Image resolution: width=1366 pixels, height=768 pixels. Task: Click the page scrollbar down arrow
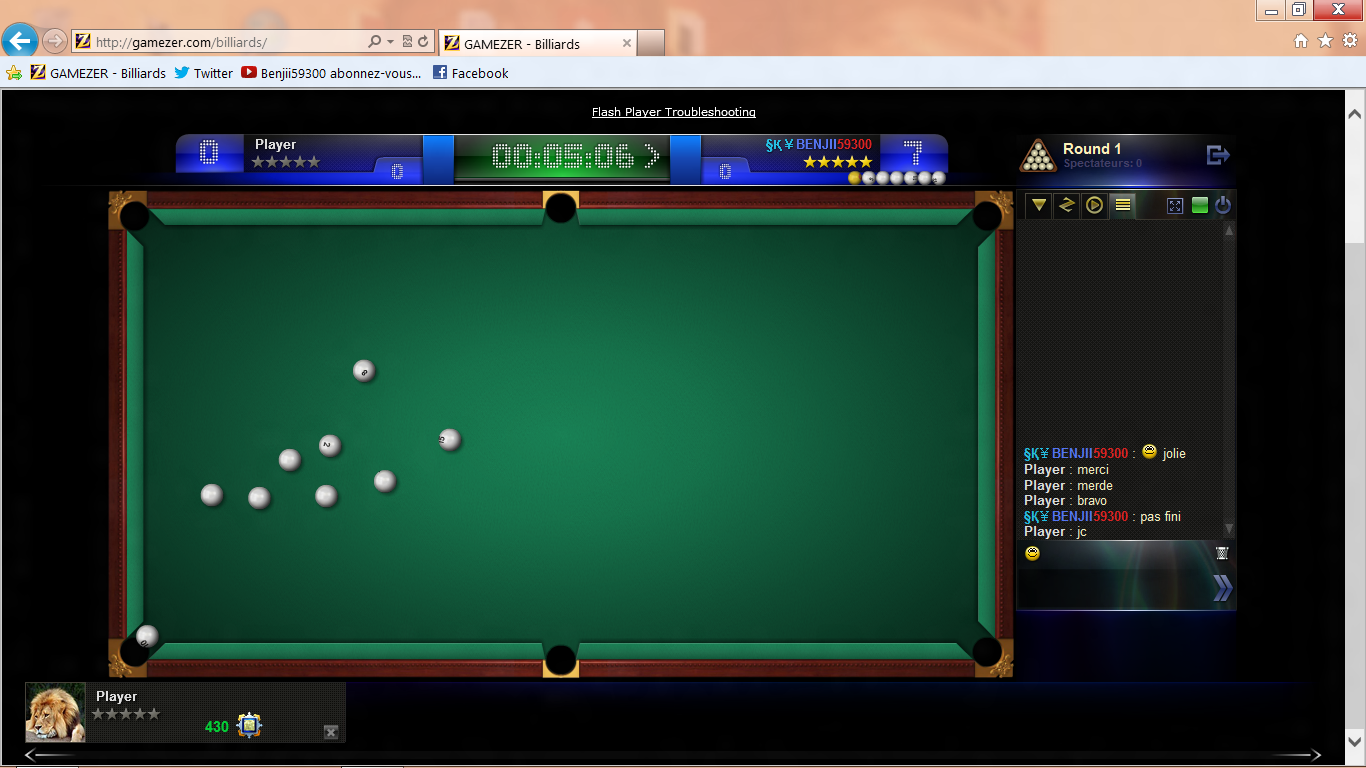point(1355,741)
